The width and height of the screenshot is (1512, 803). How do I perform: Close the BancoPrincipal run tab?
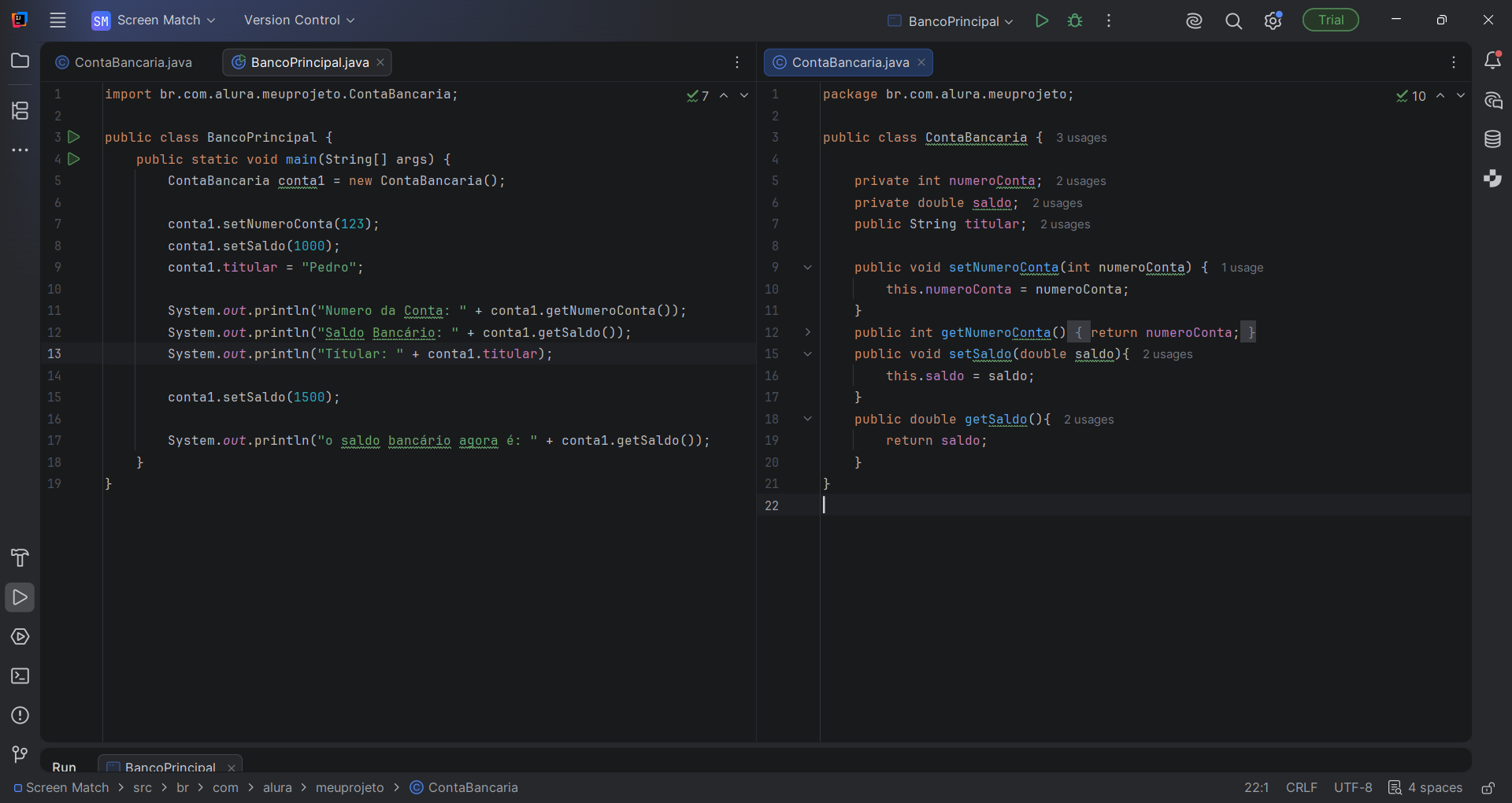pos(232,768)
